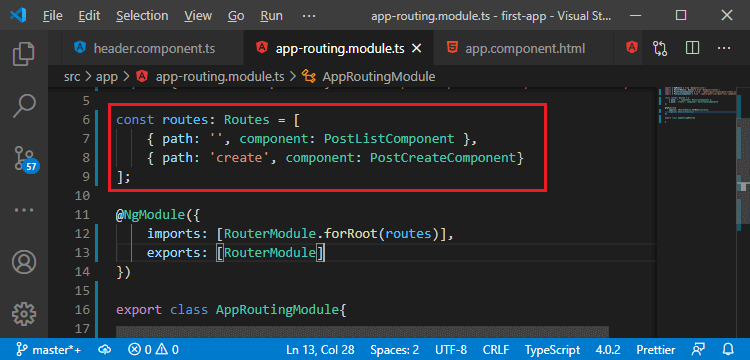Click 'routes' argument inside forRoot call
This screenshot has height=360, width=750.
tap(409, 234)
